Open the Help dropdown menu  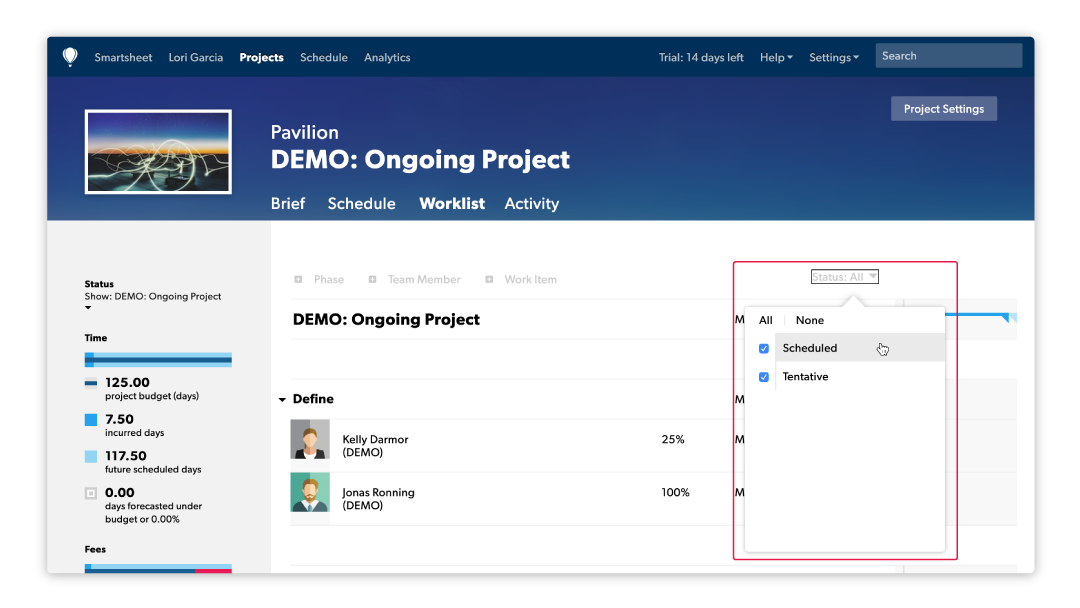(776, 58)
